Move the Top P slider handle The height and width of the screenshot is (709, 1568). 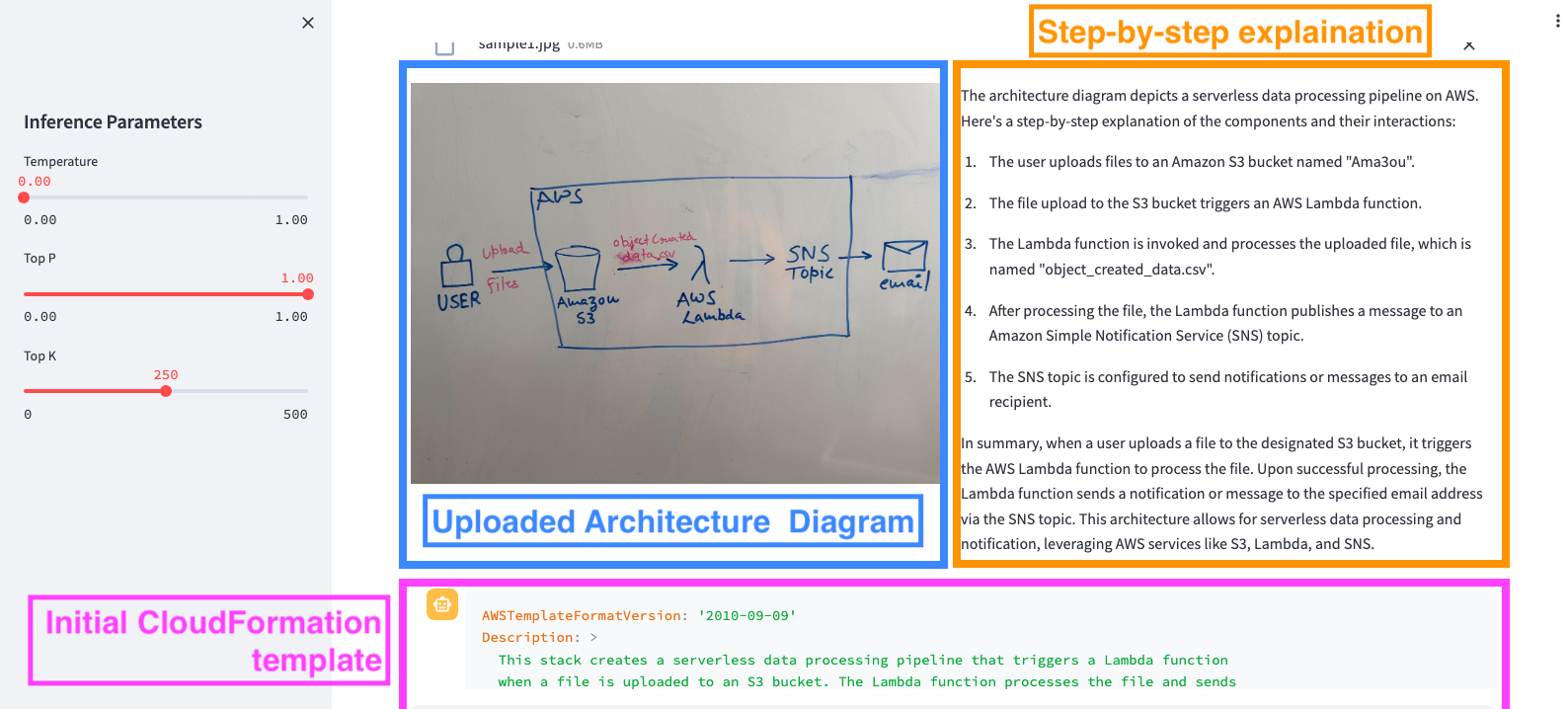tap(308, 294)
